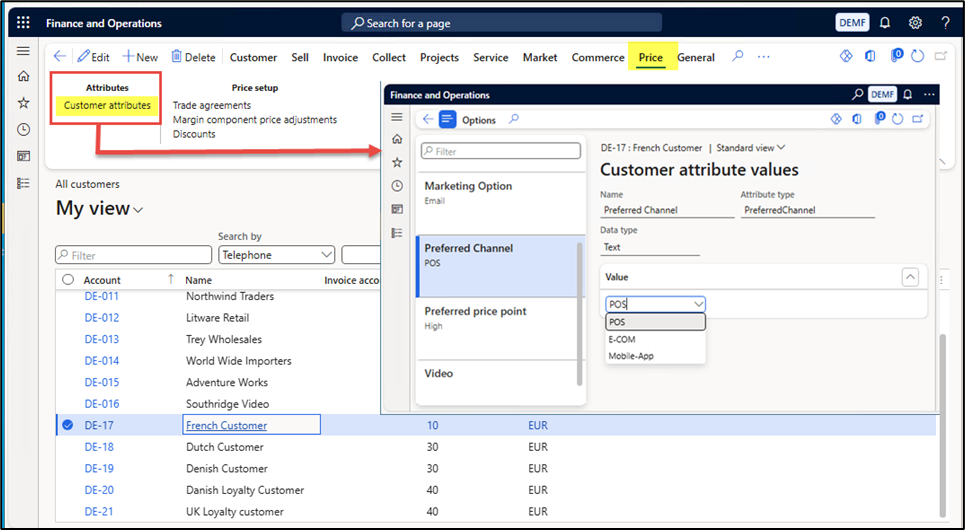Image resolution: width=965 pixels, height=530 pixels.
Task: Open help question mark icon
Action: (945, 23)
